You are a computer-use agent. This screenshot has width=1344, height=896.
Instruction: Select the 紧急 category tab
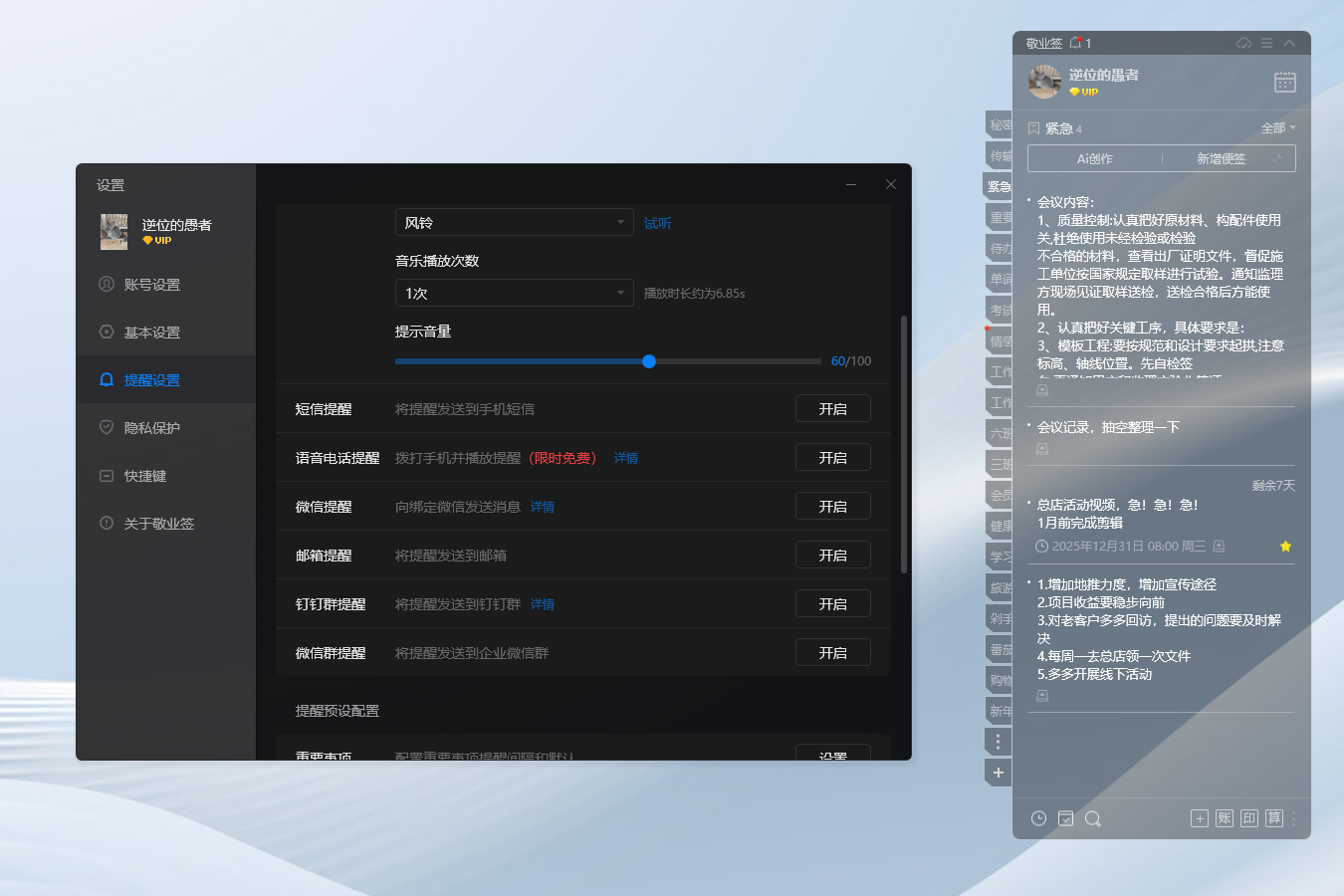coord(999,187)
